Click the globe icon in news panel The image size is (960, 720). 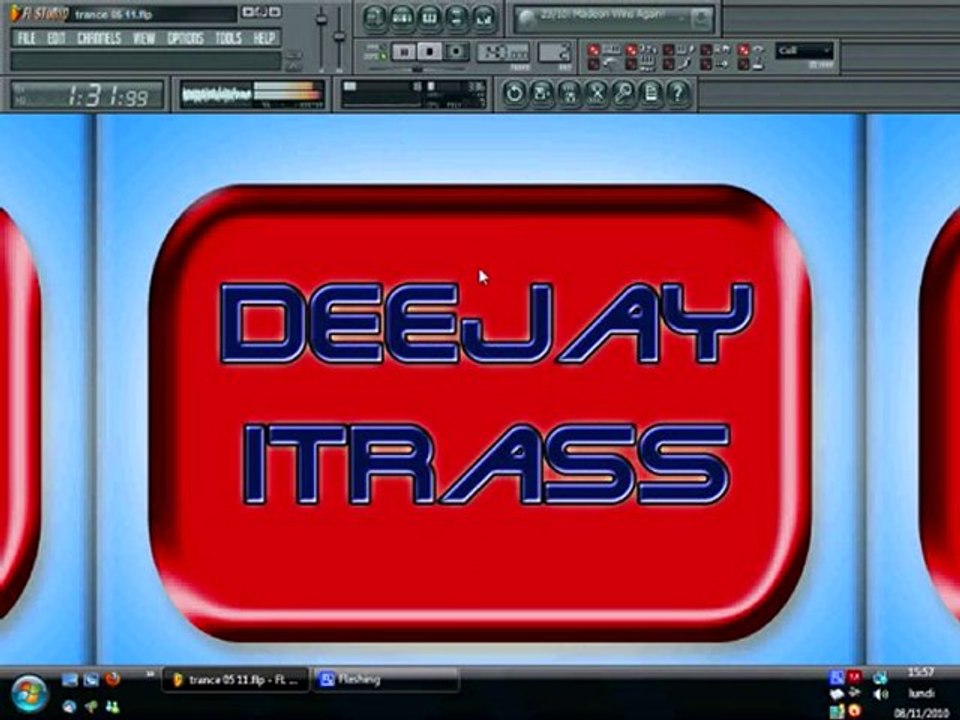click(526, 20)
